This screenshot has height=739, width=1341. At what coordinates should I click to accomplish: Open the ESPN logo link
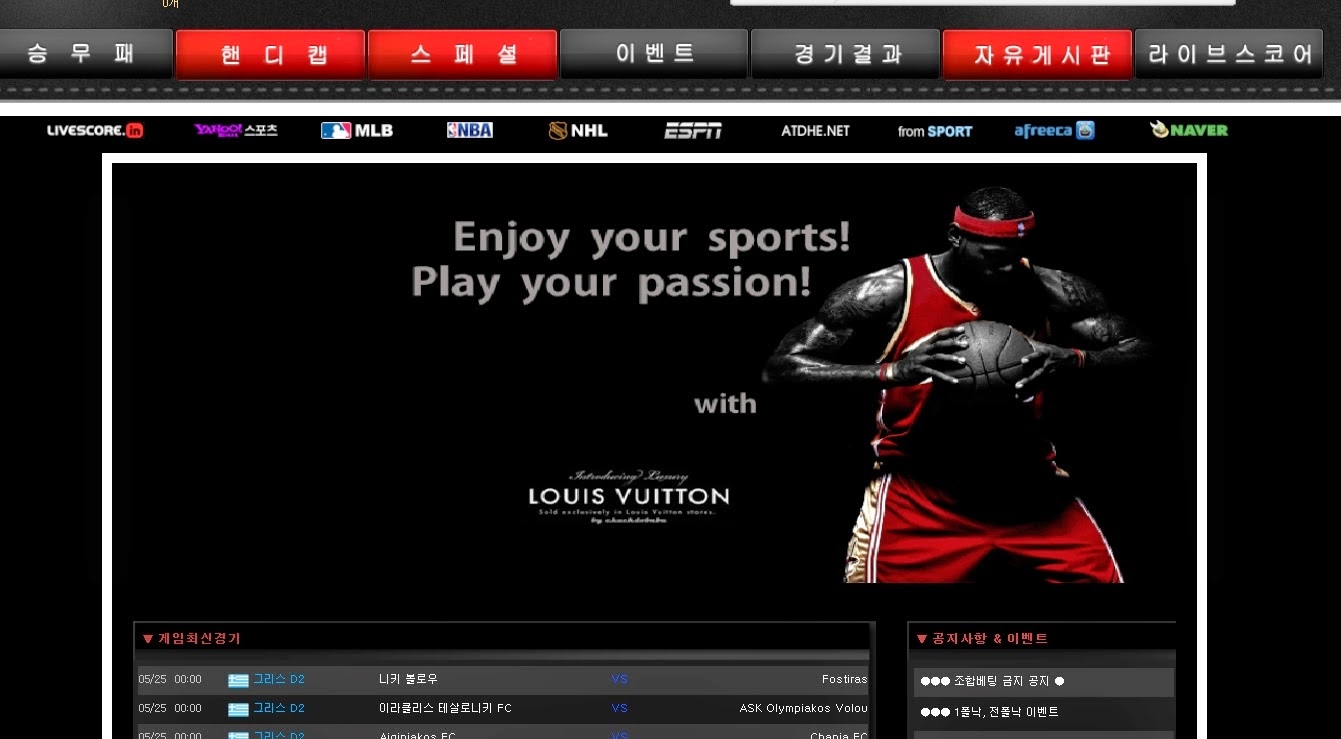pos(693,130)
